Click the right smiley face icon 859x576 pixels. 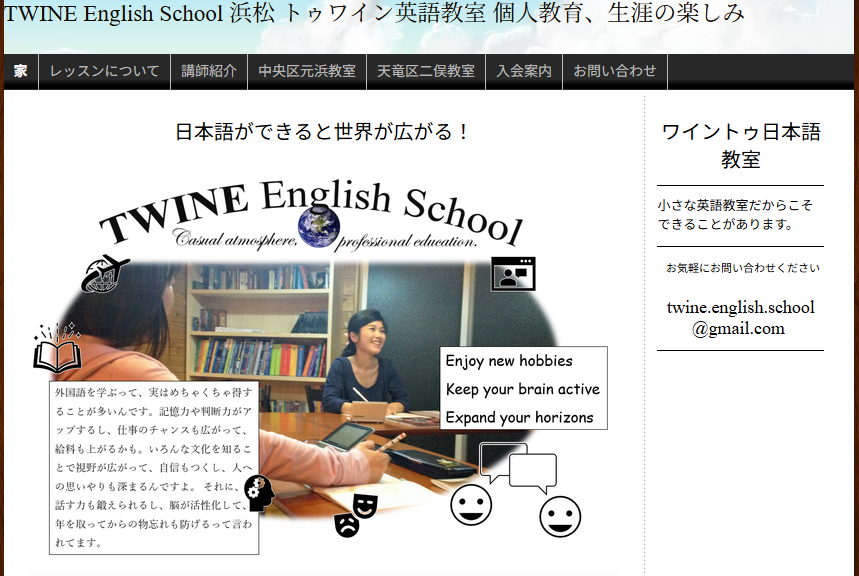pyautogui.click(x=560, y=516)
